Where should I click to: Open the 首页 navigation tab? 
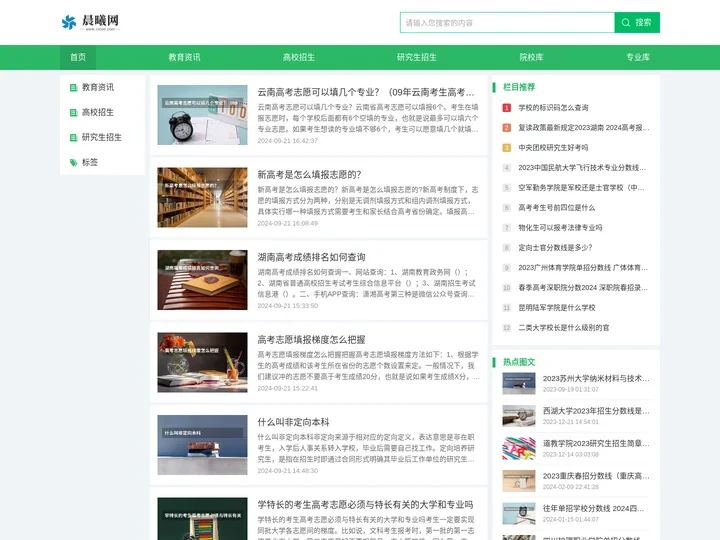click(x=78, y=57)
